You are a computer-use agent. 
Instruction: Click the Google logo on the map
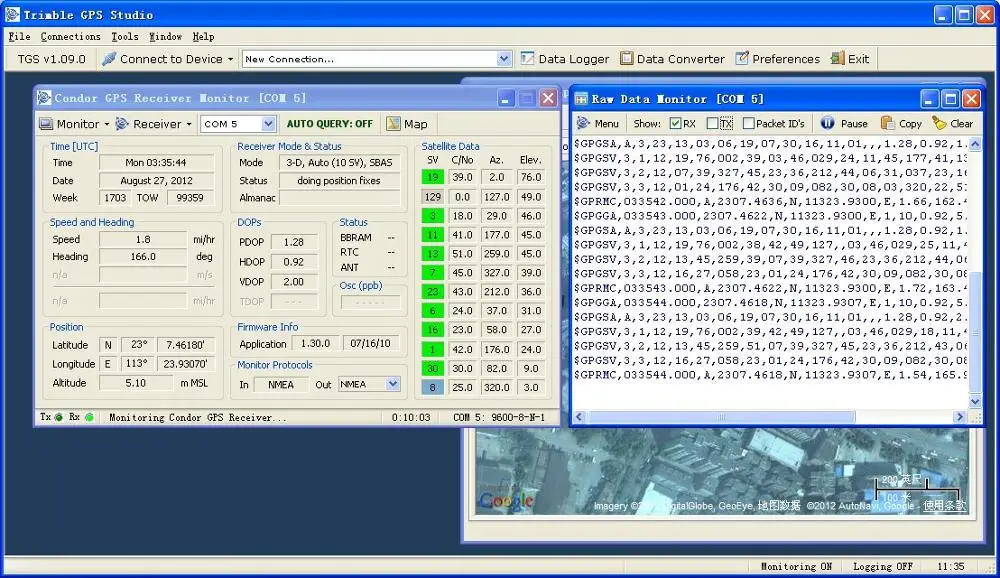pos(506,501)
